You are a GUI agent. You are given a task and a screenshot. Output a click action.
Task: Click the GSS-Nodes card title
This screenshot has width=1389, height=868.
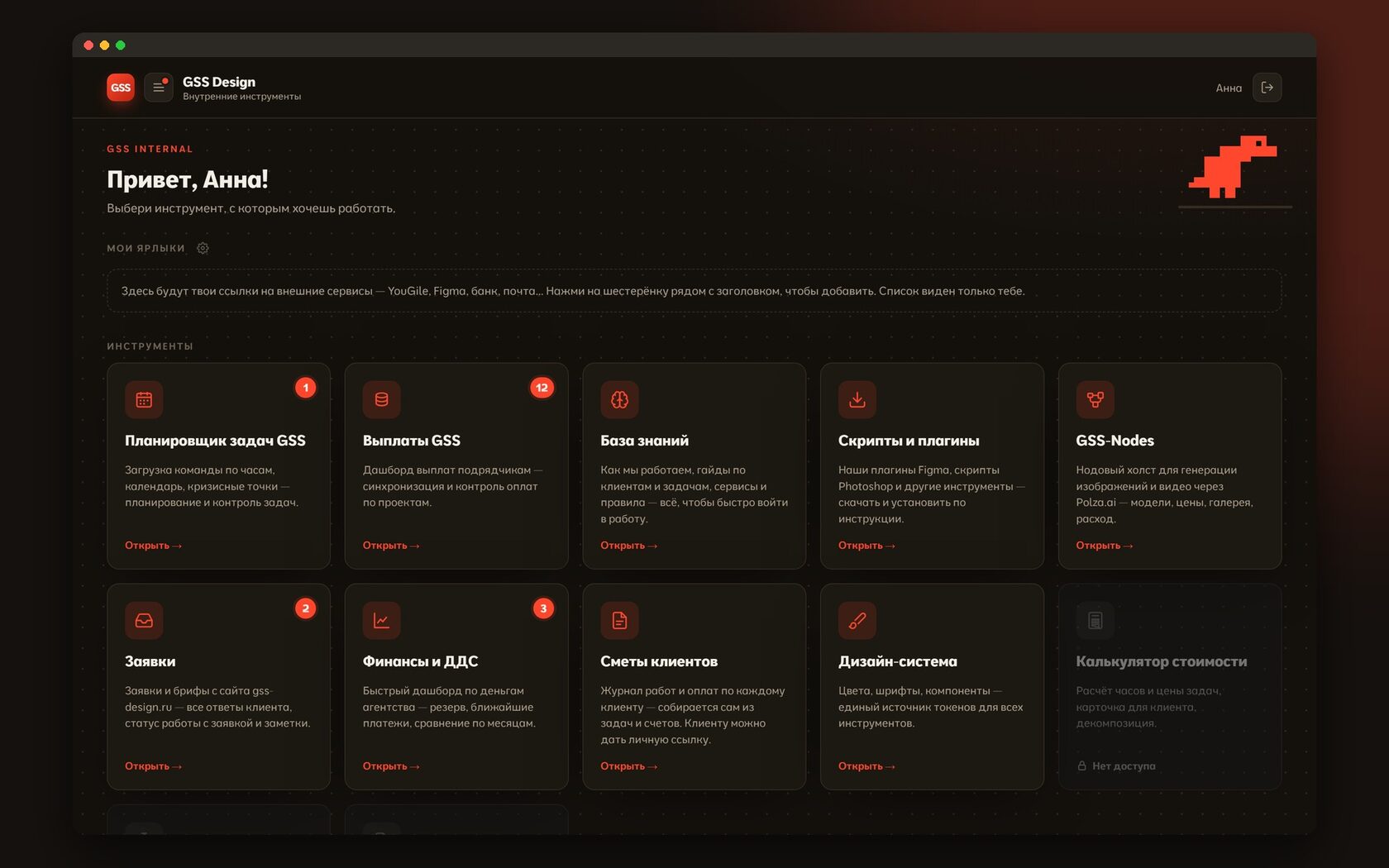[1115, 441]
